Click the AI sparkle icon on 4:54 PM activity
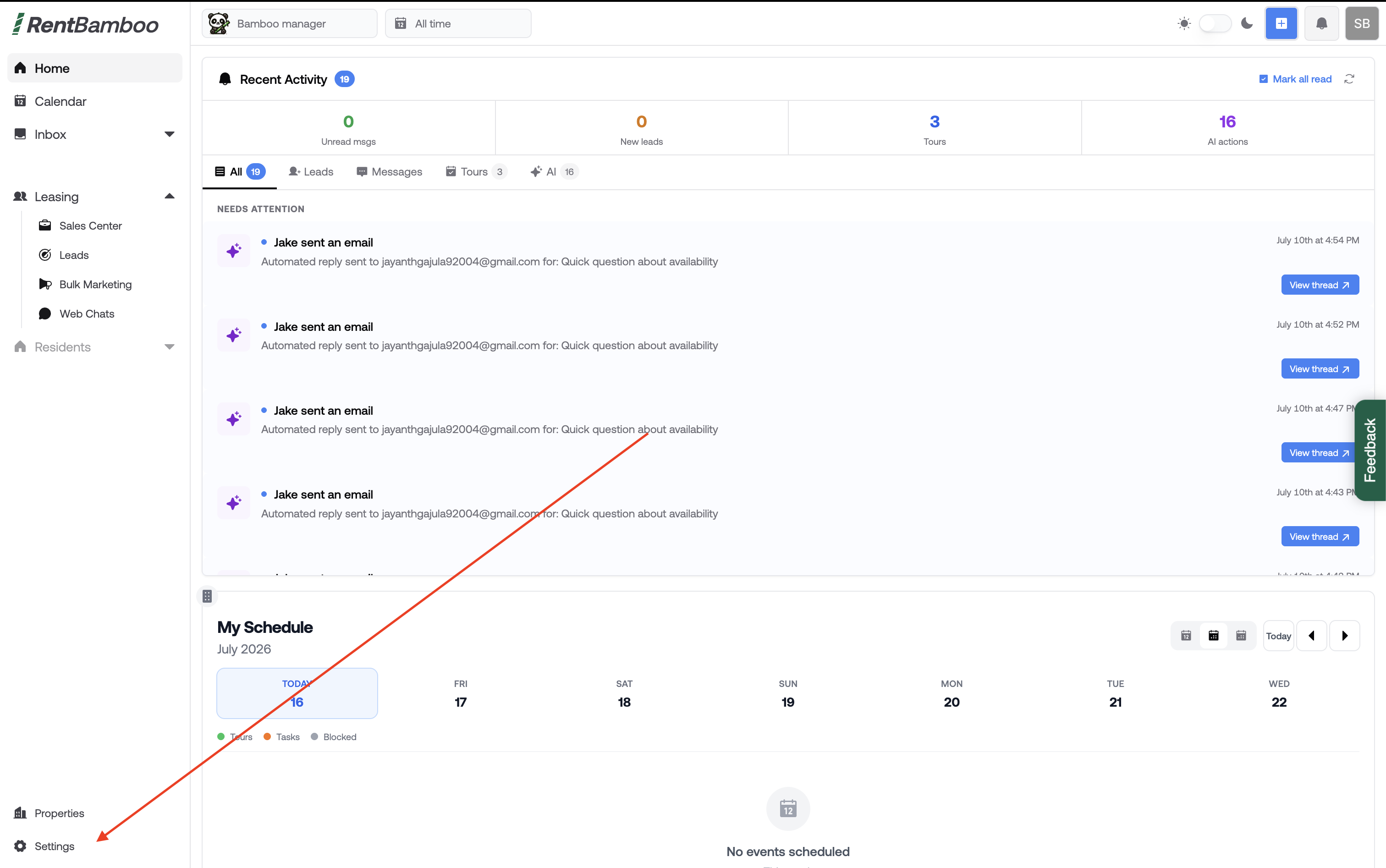 (x=234, y=250)
